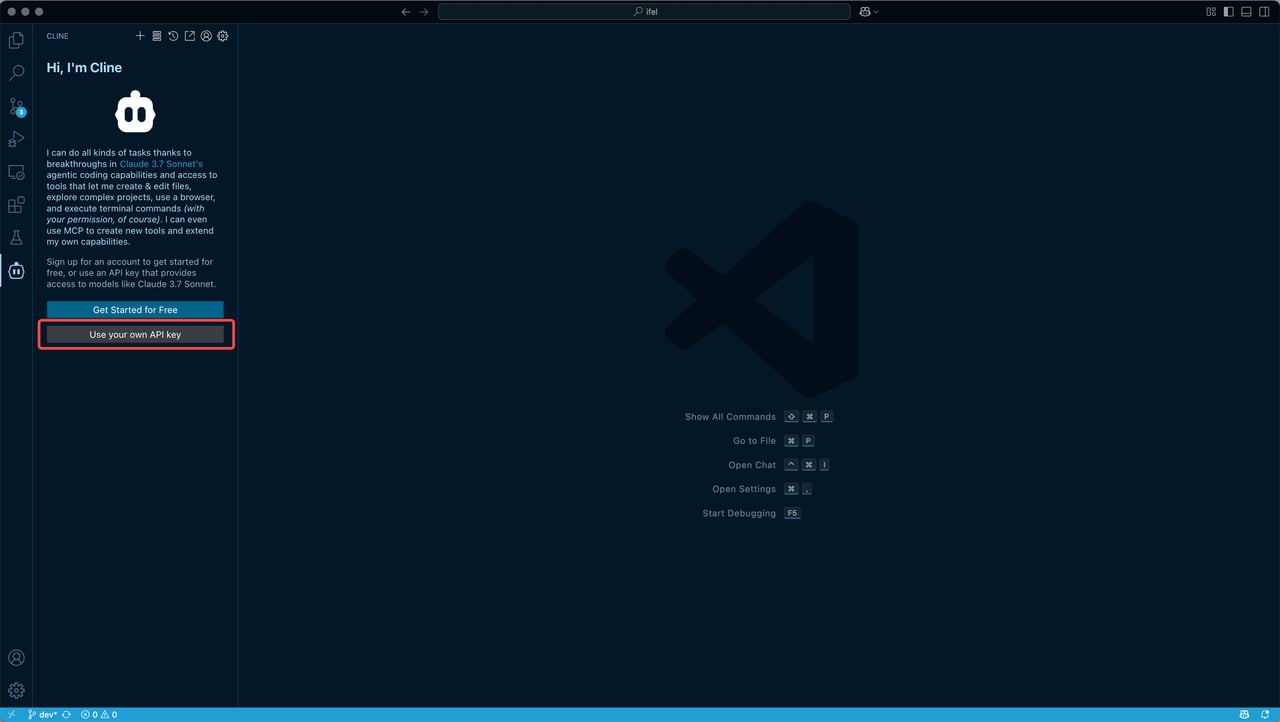Open the Claude 3.7 Sonnet's link
This screenshot has width=1280, height=722.
pos(161,164)
